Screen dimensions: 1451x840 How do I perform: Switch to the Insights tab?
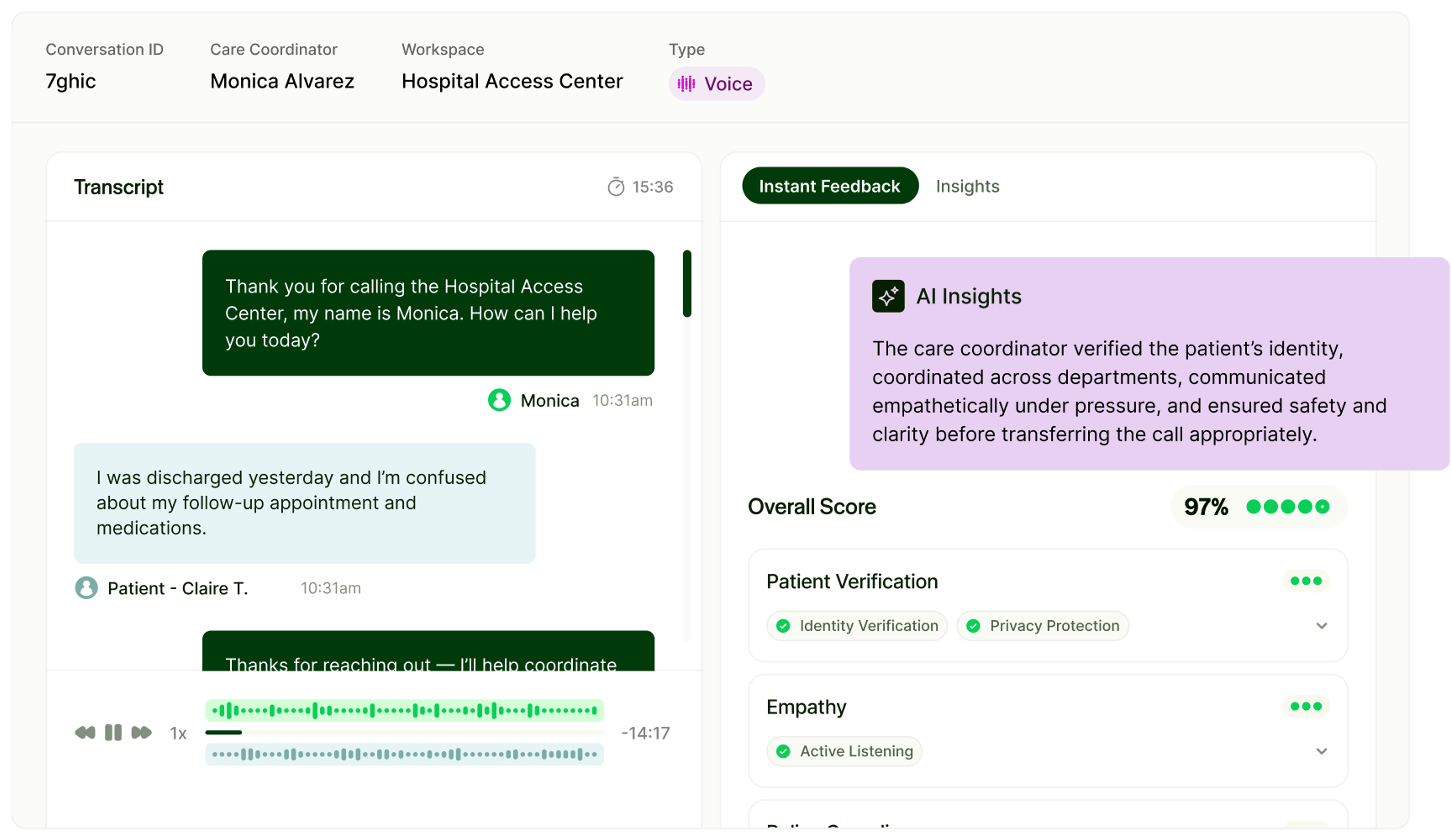click(x=967, y=186)
